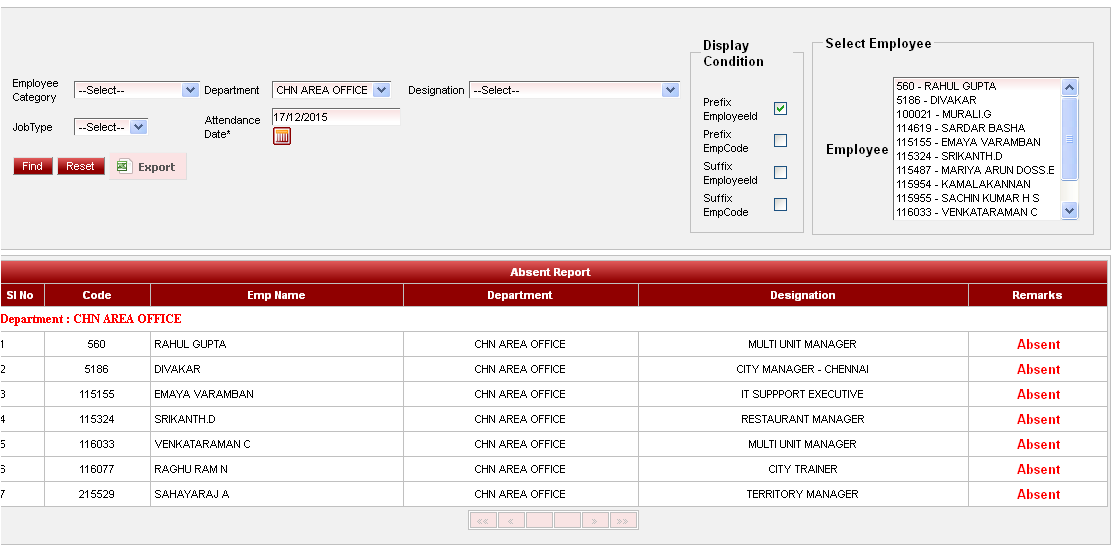
Task: Uncheck the Prefix EmployeeId checkbox
Action: pos(780,108)
